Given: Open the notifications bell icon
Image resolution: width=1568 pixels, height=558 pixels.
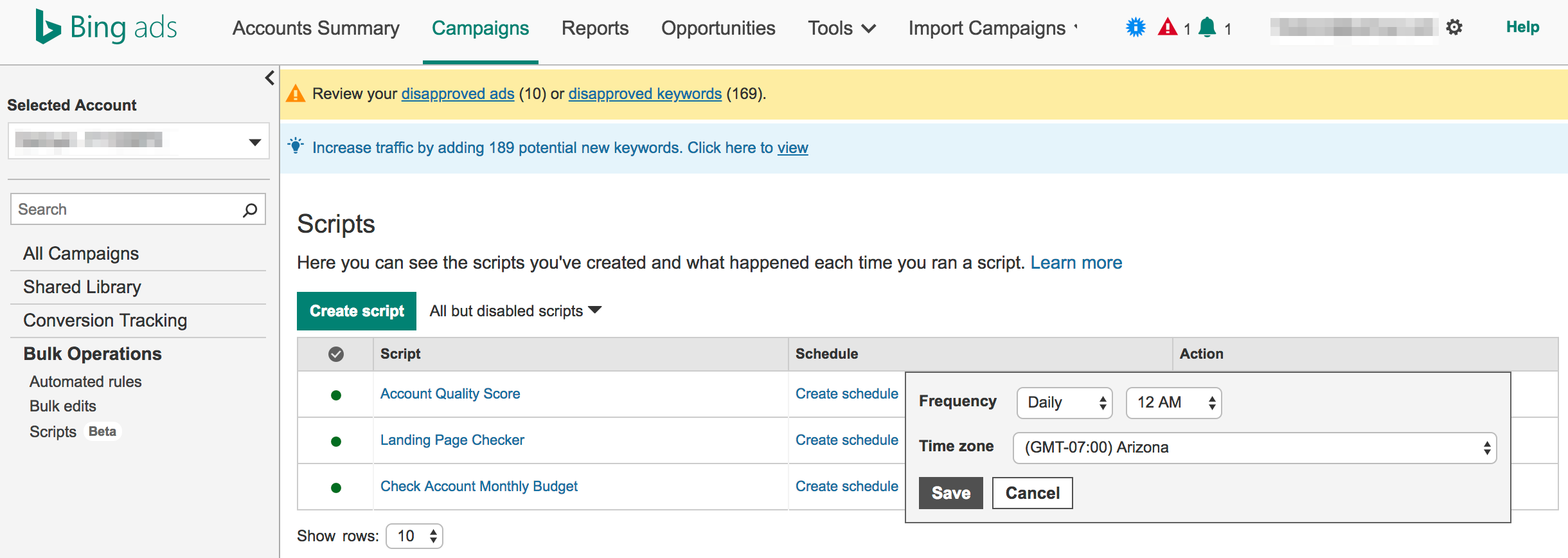Looking at the screenshot, I should coord(1207,28).
